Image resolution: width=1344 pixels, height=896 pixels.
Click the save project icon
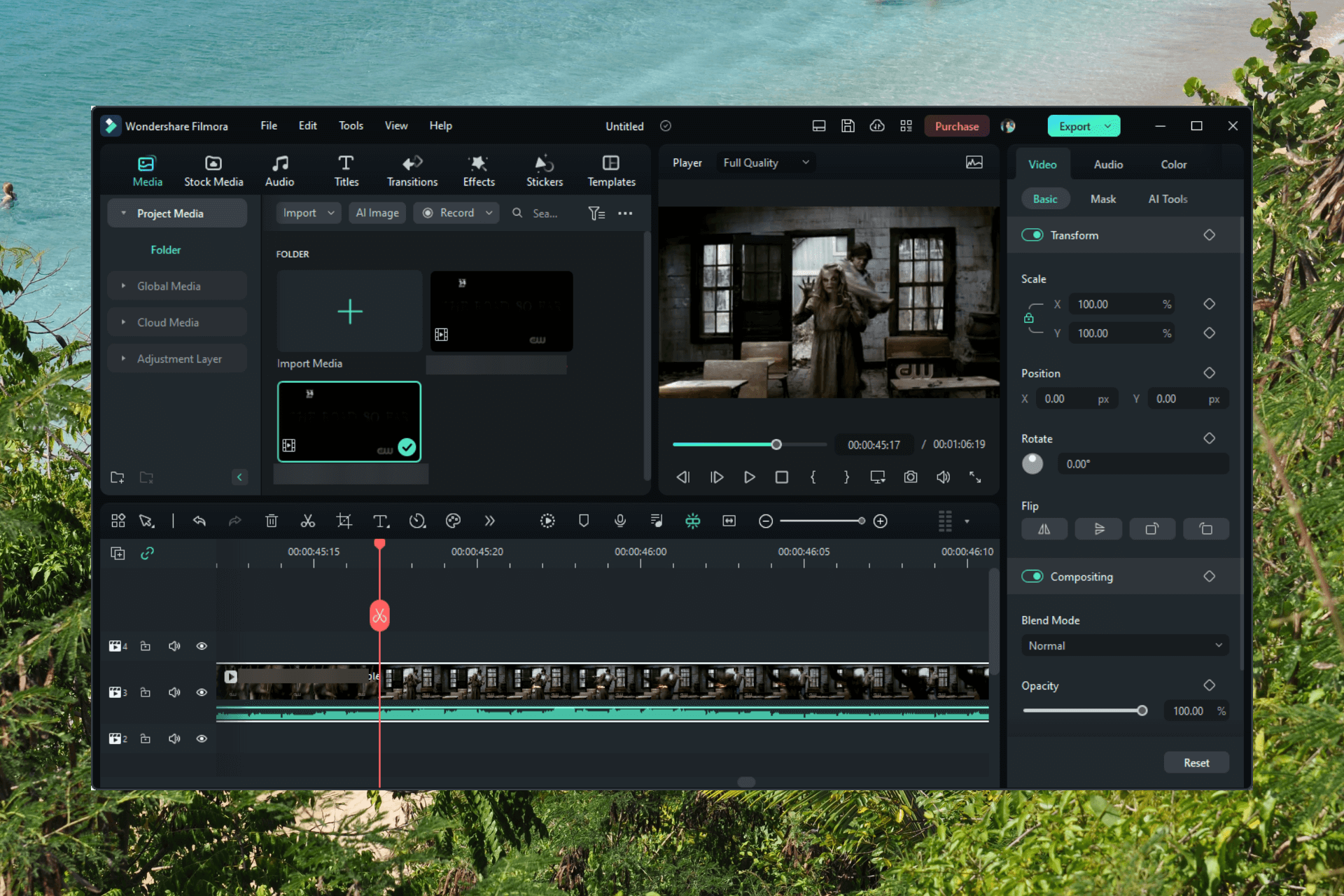848,126
